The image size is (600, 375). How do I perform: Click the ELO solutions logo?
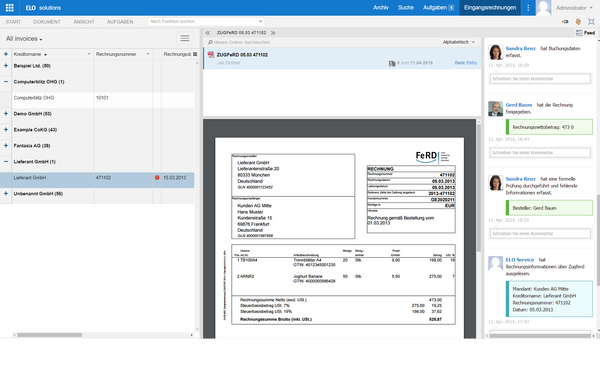pos(43,8)
